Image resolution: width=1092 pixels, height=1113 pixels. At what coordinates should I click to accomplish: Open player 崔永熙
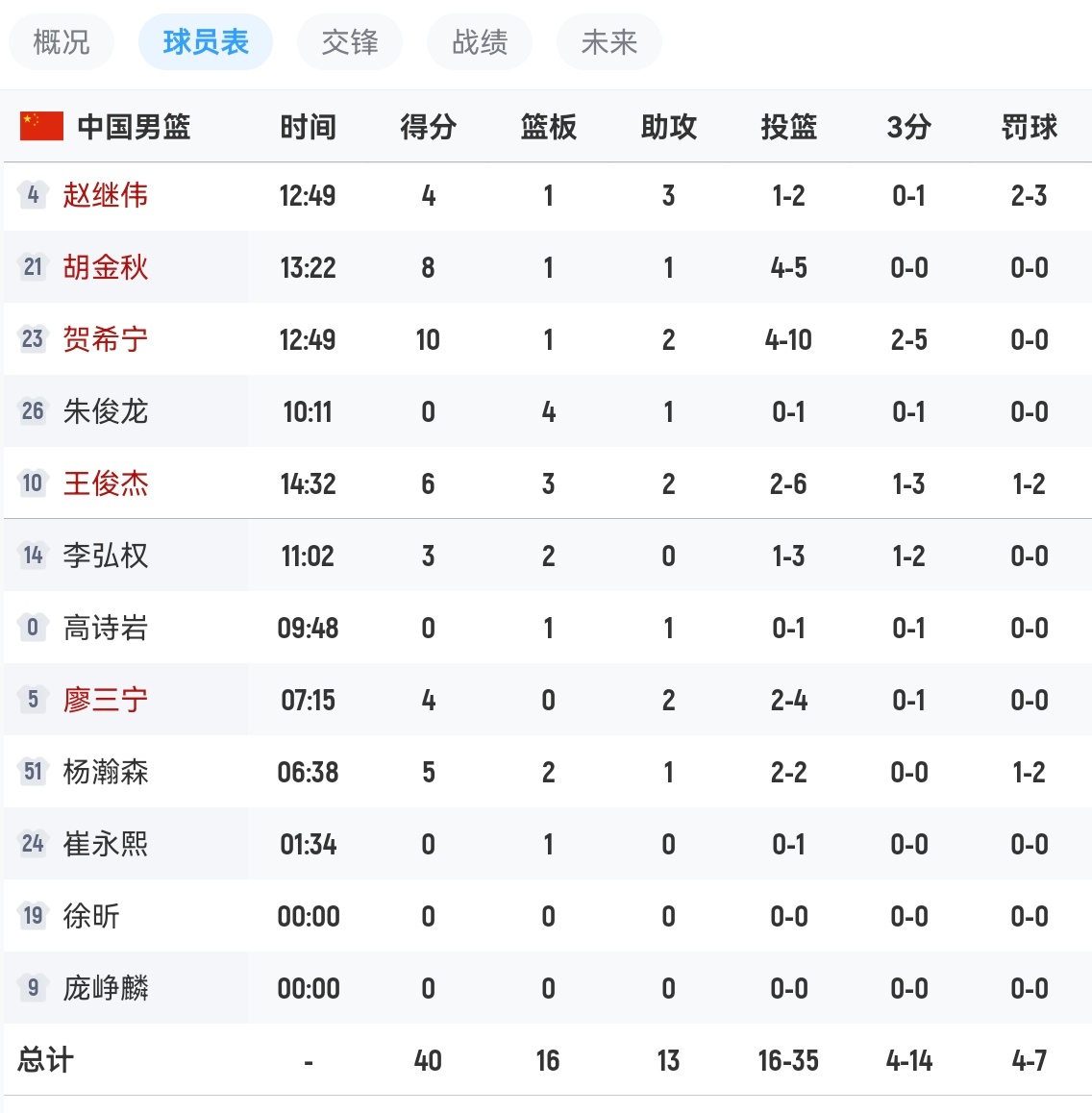[x=105, y=844]
